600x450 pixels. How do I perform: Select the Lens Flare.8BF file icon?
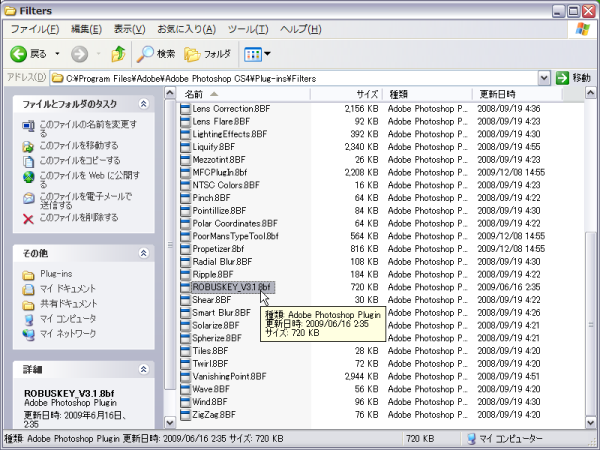click(185, 122)
